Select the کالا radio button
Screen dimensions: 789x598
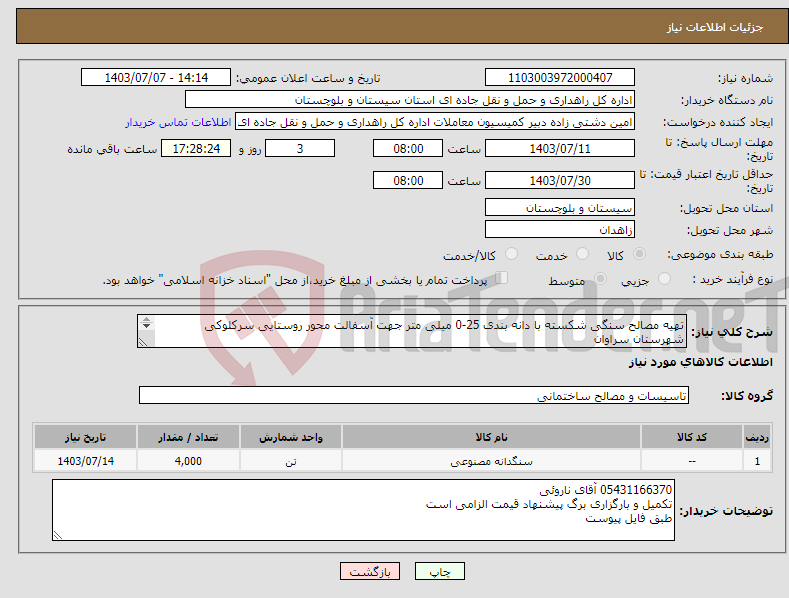coord(639,254)
